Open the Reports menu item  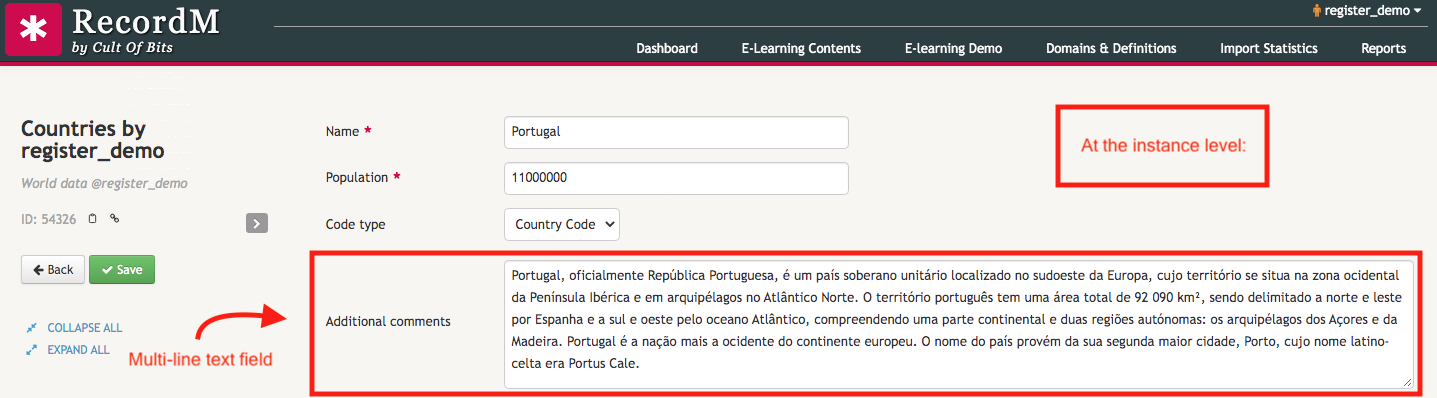(x=1384, y=48)
